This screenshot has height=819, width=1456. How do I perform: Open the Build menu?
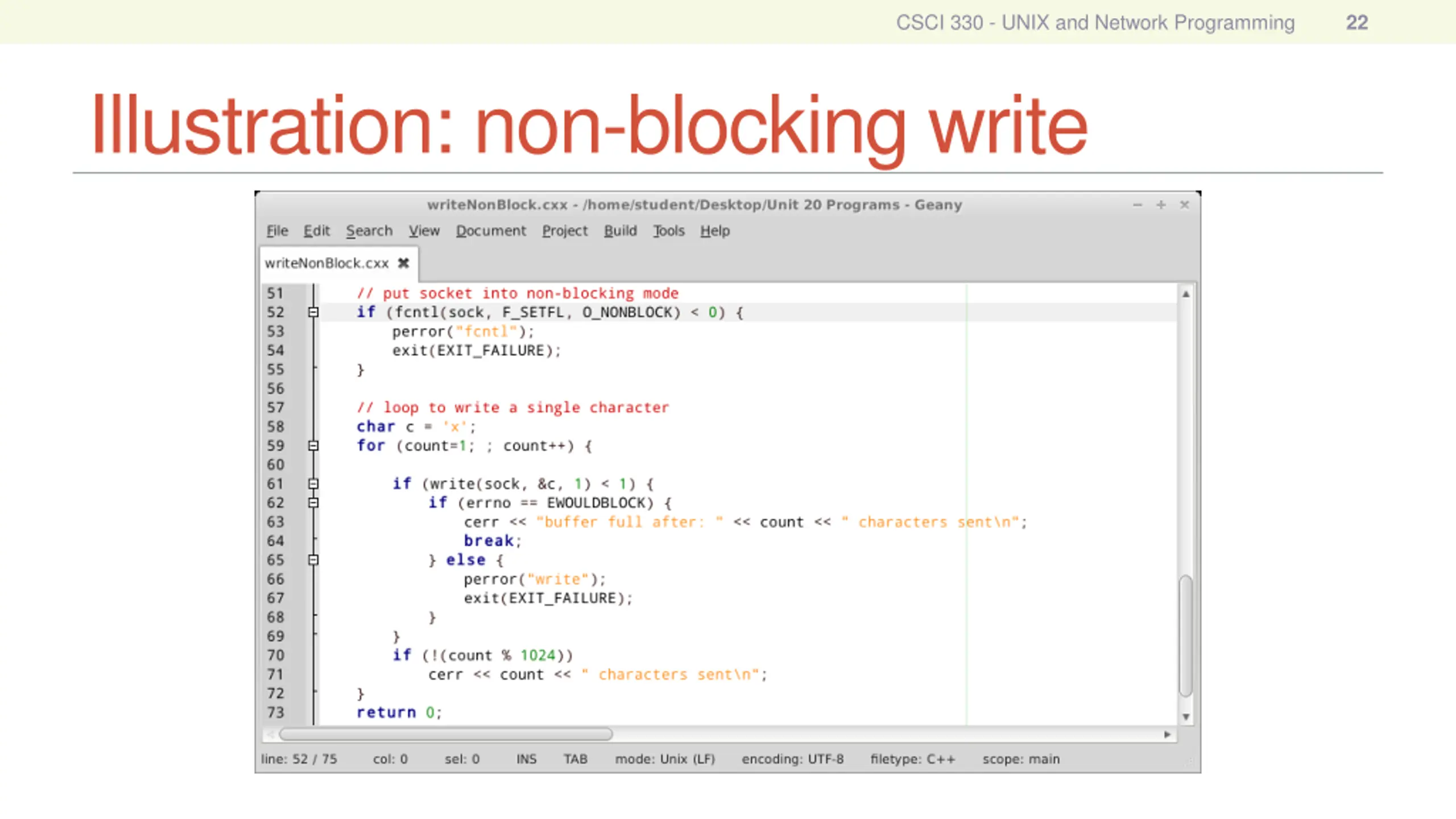click(x=620, y=231)
